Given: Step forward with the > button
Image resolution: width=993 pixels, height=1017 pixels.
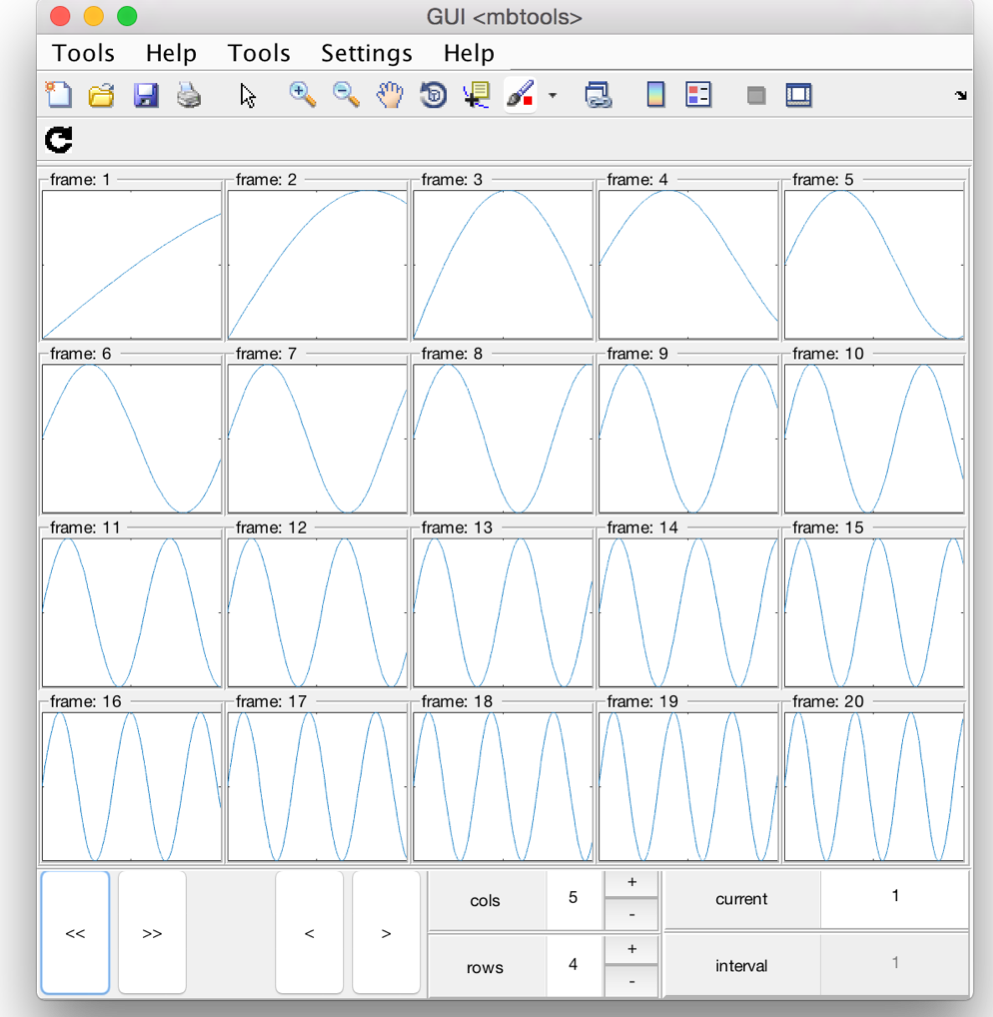Looking at the screenshot, I should [386, 933].
